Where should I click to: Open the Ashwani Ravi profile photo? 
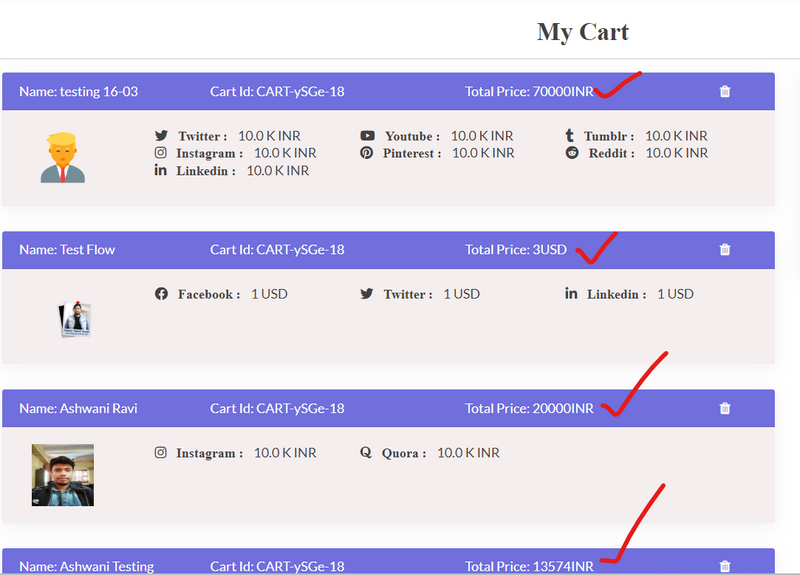pyautogui.click(x=62, y=475)
